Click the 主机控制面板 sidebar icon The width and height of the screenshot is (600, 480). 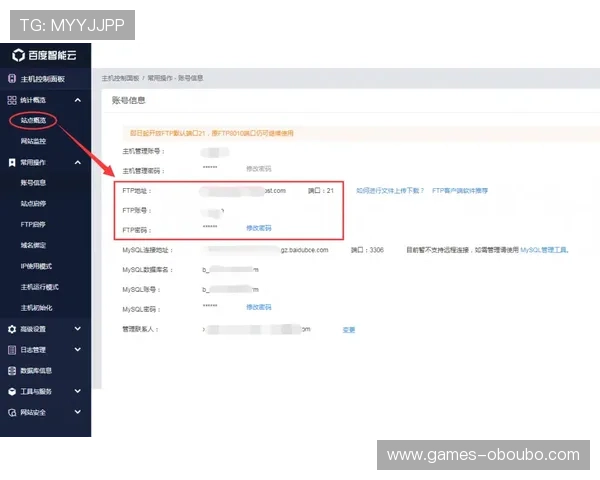point(12,79)
